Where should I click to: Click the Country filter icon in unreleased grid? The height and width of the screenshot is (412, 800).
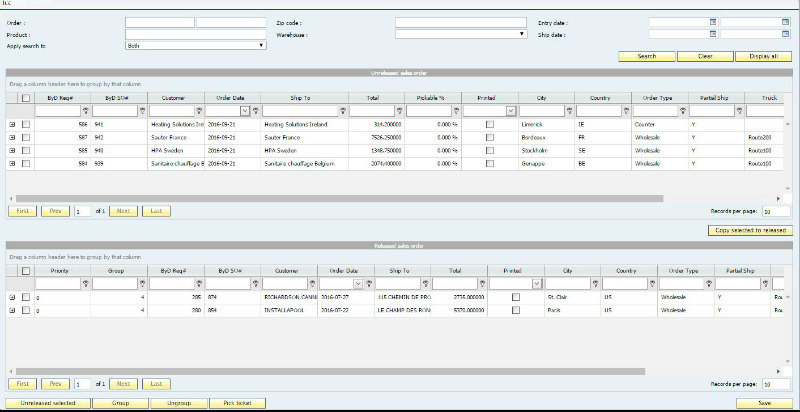tap(626, 111)
